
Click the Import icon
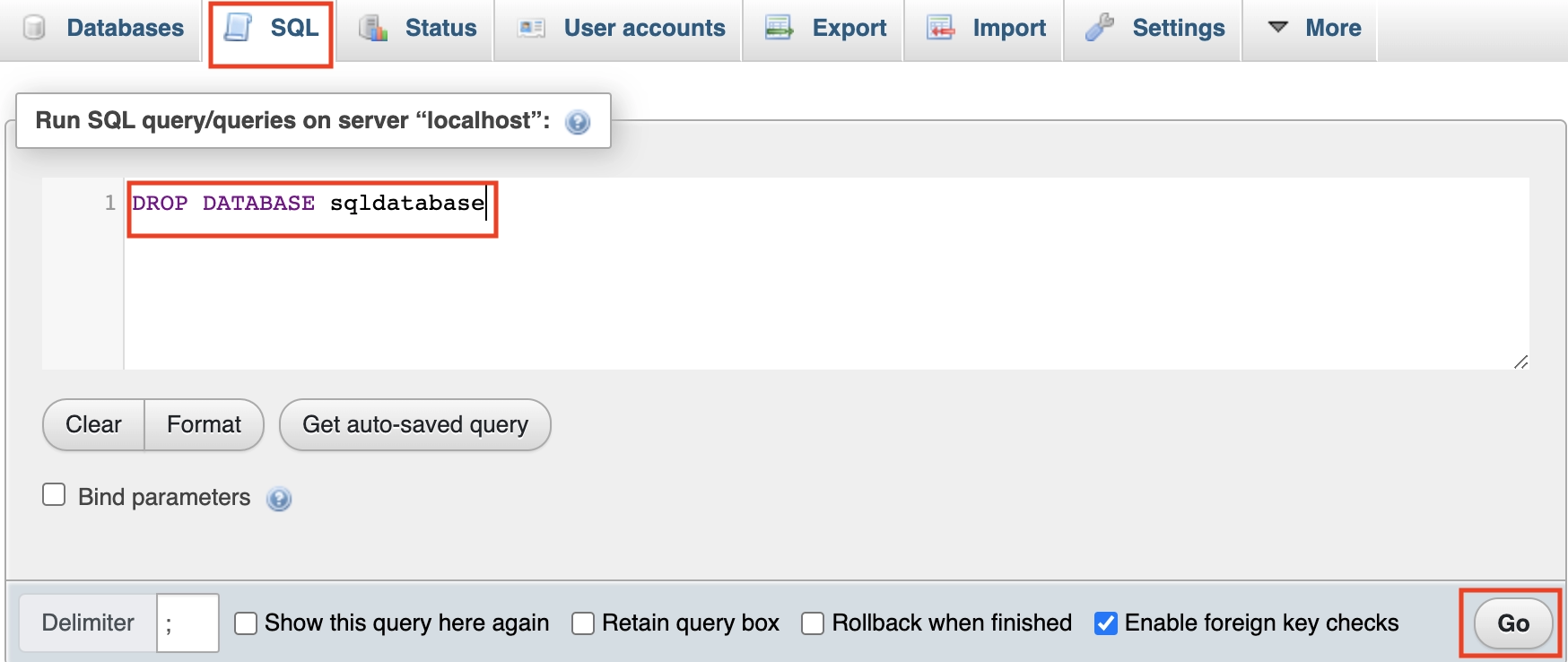pos(940,28)
